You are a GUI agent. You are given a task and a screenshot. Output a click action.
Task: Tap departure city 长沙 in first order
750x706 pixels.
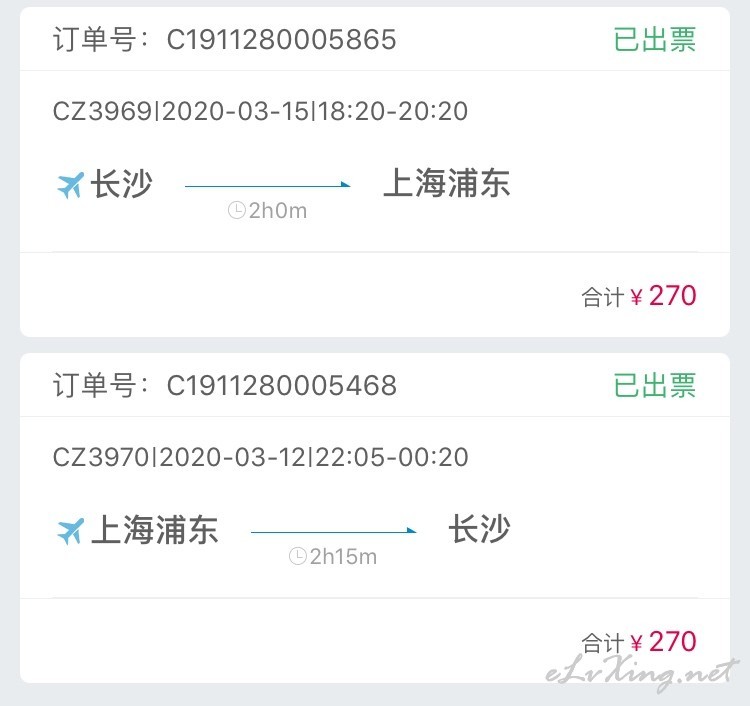121,183
